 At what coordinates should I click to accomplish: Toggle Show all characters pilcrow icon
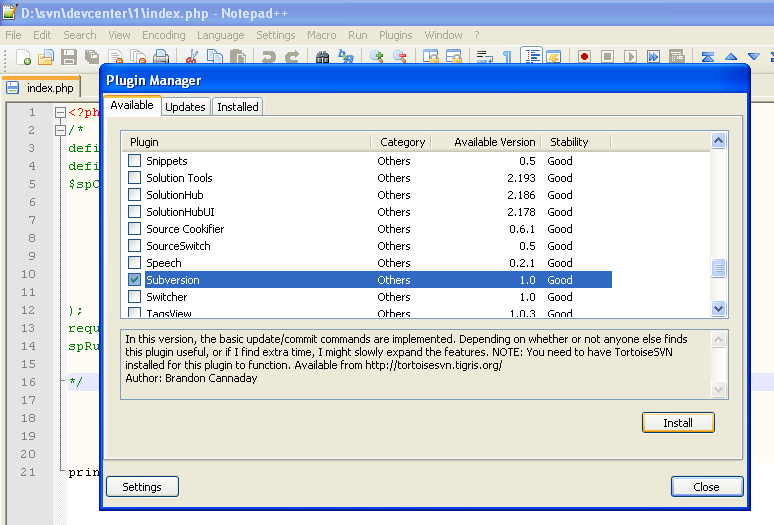coord(507,57)
